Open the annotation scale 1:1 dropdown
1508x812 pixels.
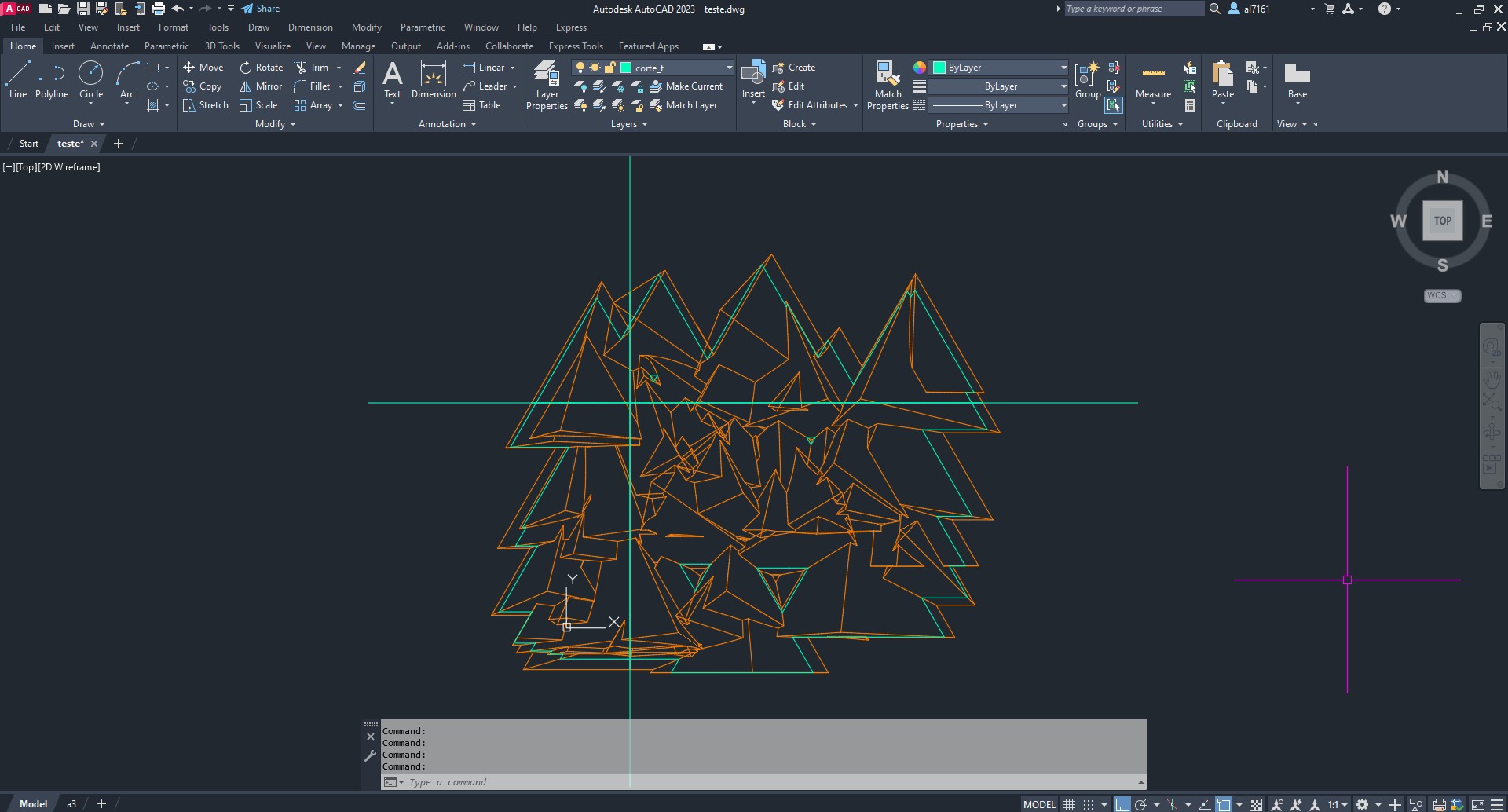tap(1337, 804)
